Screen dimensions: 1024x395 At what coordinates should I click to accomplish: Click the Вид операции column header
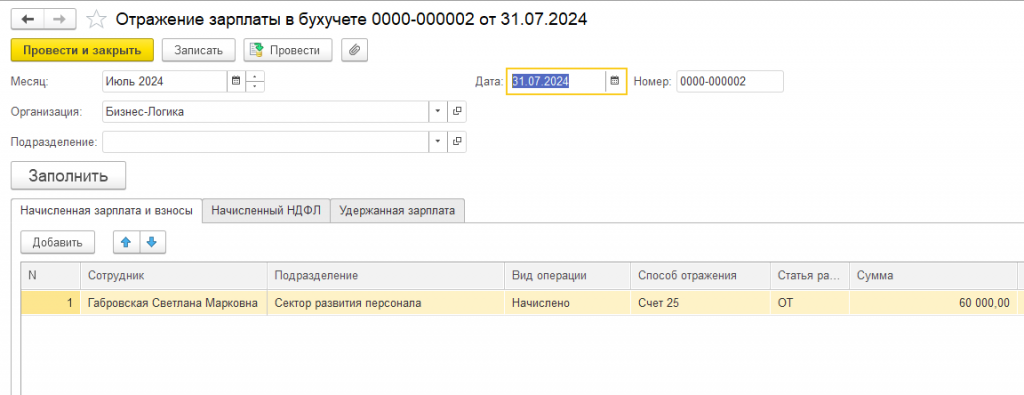click(x=568, y=276)
